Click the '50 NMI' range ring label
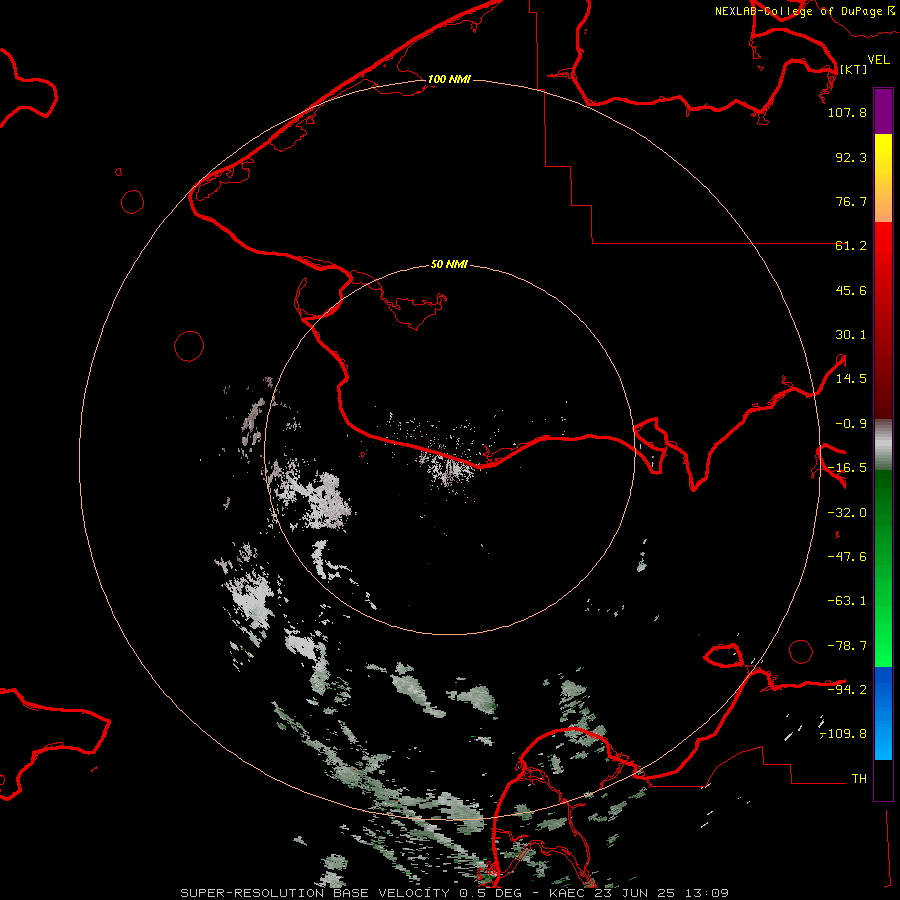This screenshot has height=900, width=900. pos(449,264)
